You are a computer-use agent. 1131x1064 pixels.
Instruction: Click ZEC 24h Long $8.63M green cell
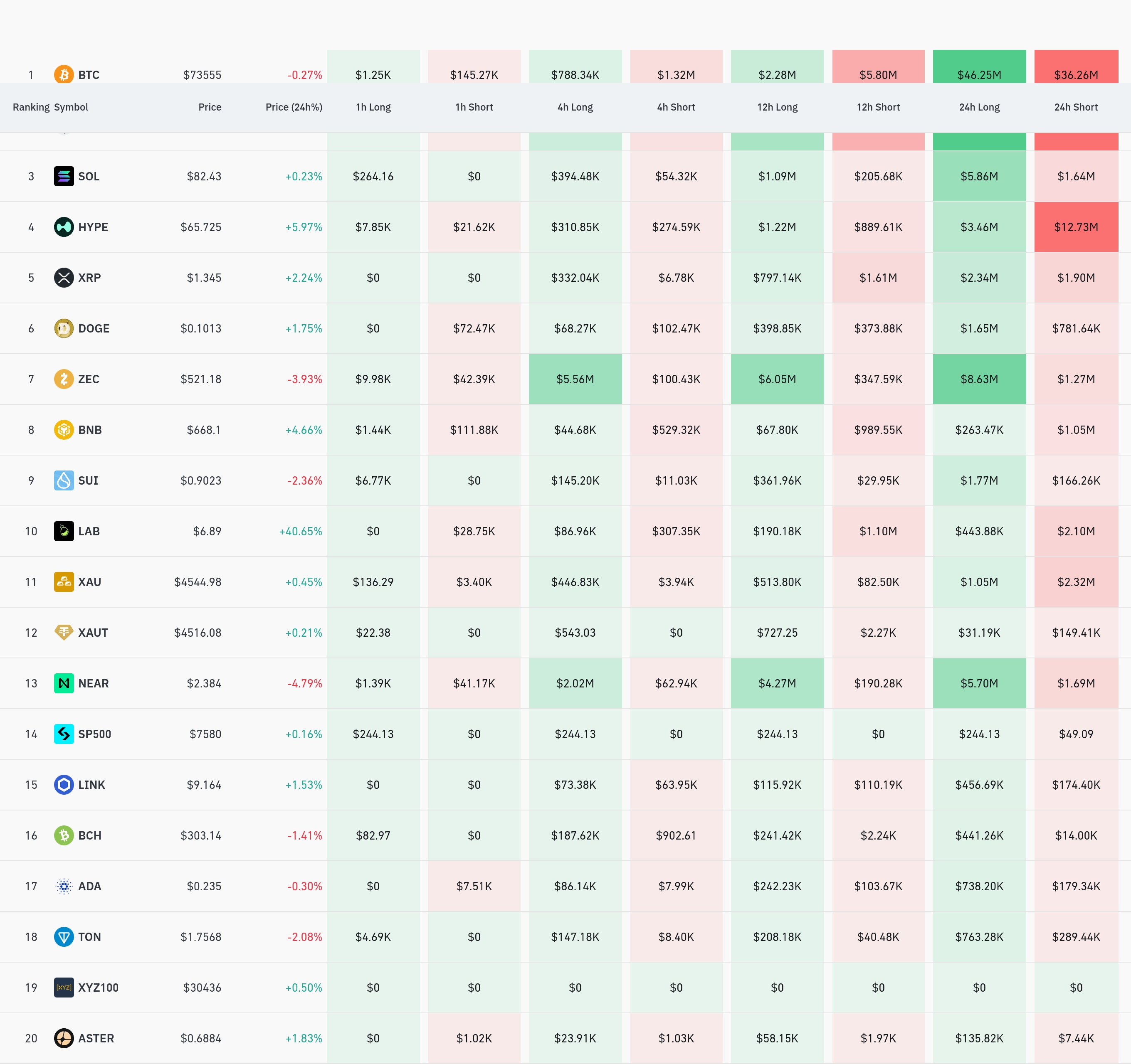pyautogui.click(x=979, y=379)
